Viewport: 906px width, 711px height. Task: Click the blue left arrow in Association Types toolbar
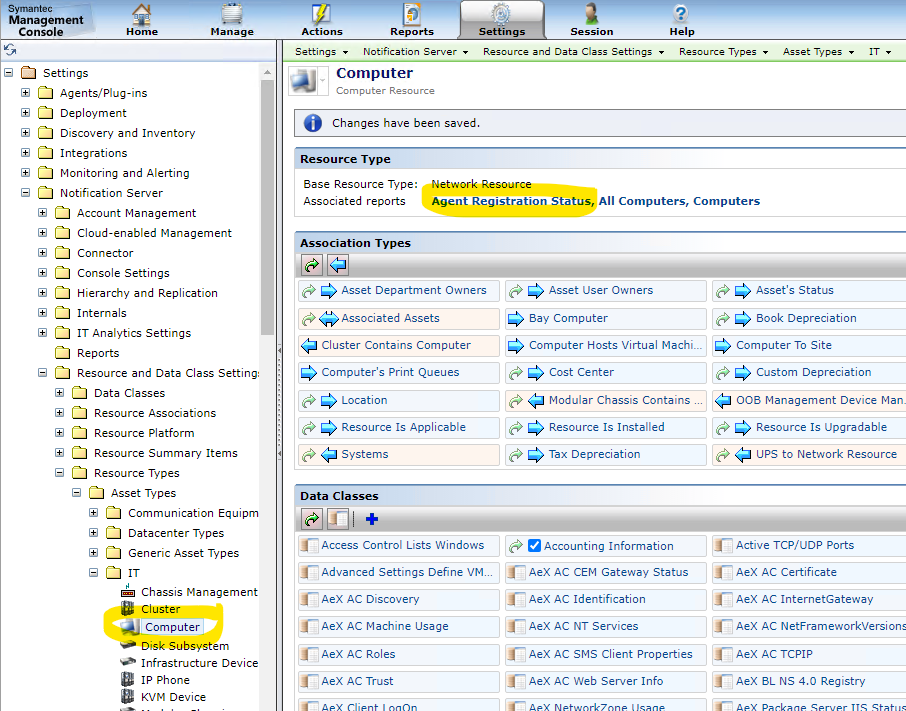pyautogui.click(x=338, y=265)
